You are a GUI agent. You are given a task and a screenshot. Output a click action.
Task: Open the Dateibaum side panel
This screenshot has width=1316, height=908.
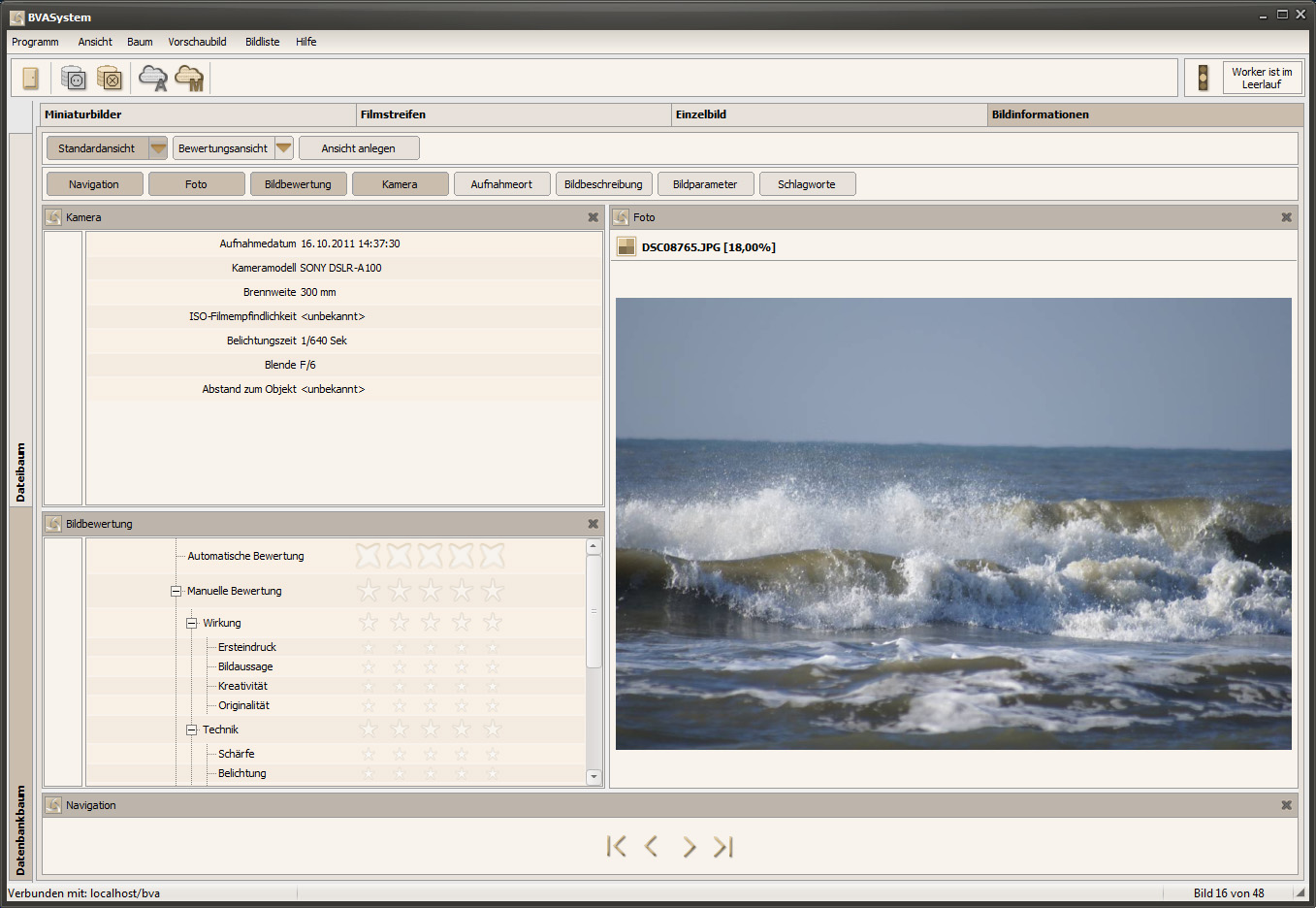click(20, 472)
